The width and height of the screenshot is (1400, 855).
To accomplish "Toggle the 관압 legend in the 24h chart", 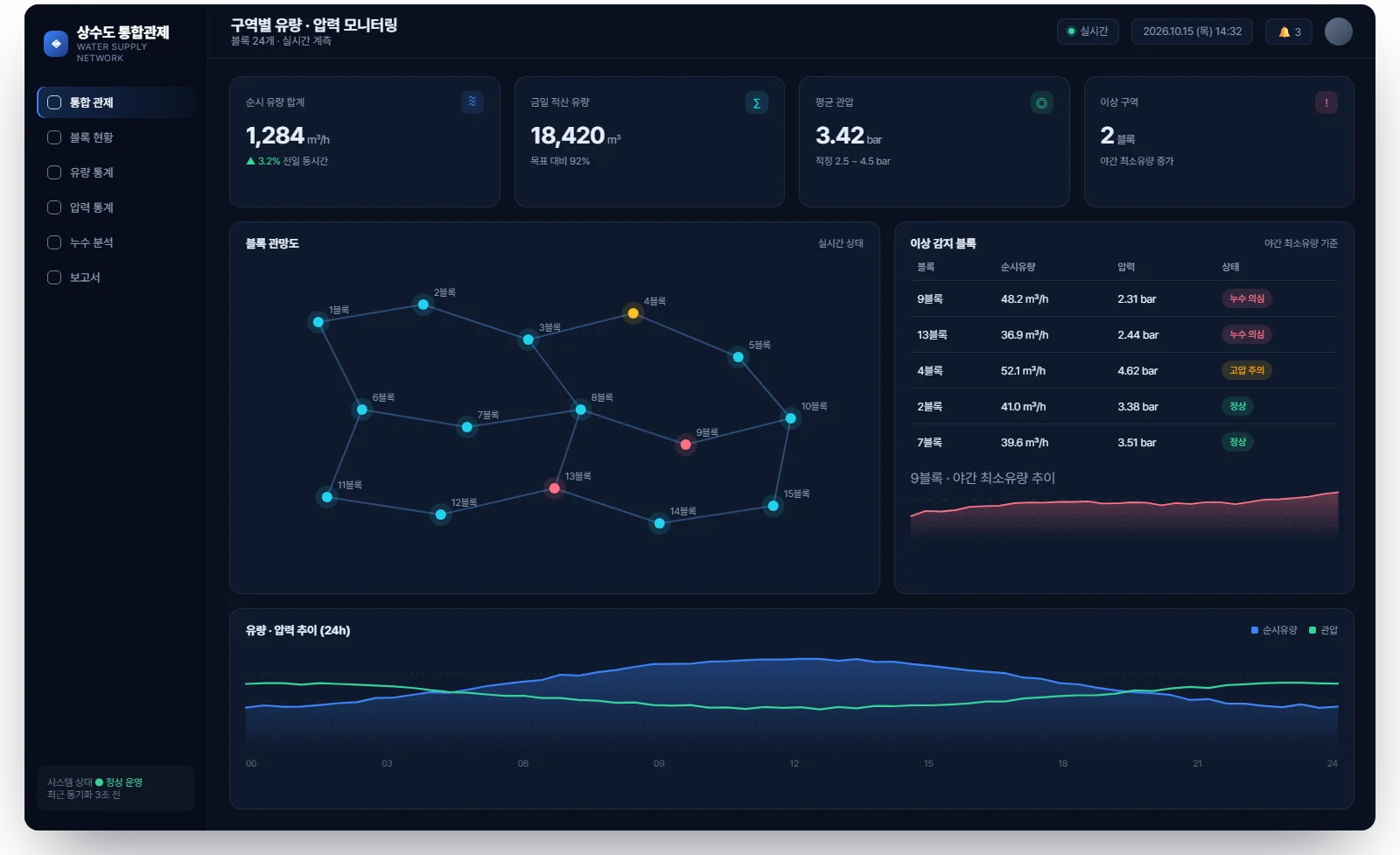I will coord(1323,630).
